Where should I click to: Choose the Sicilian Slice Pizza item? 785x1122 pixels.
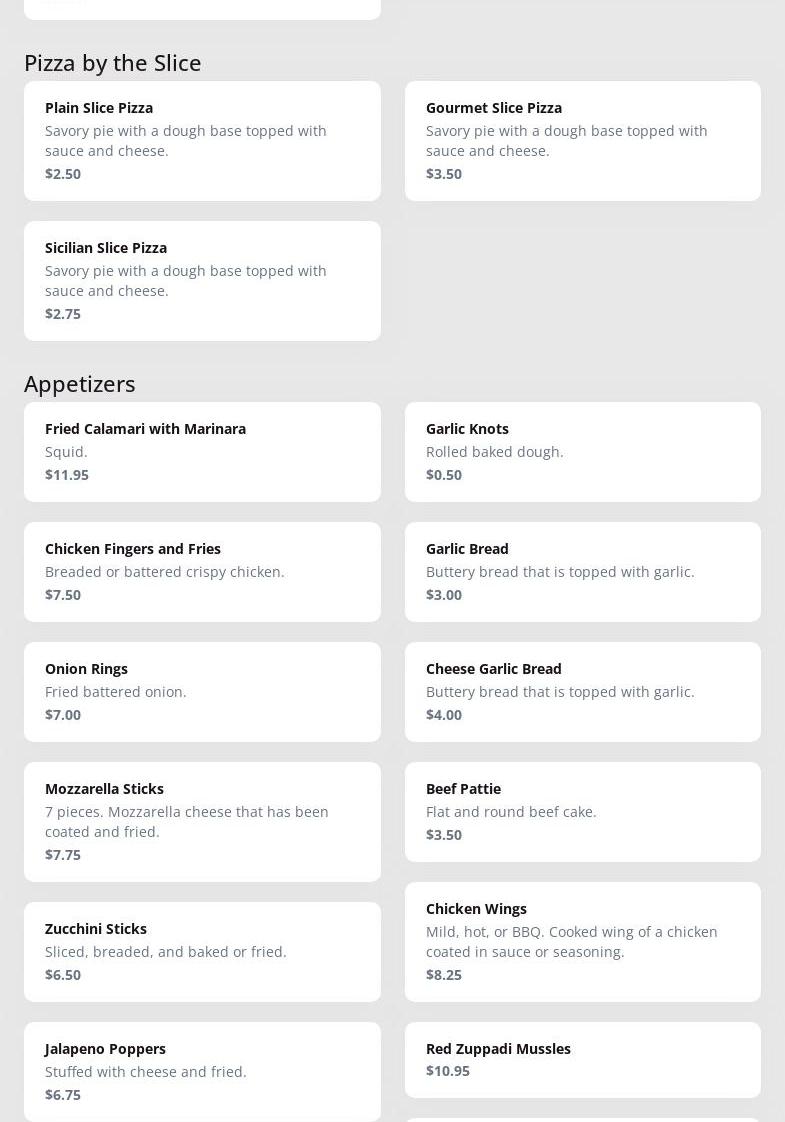(x=202, y=280)
